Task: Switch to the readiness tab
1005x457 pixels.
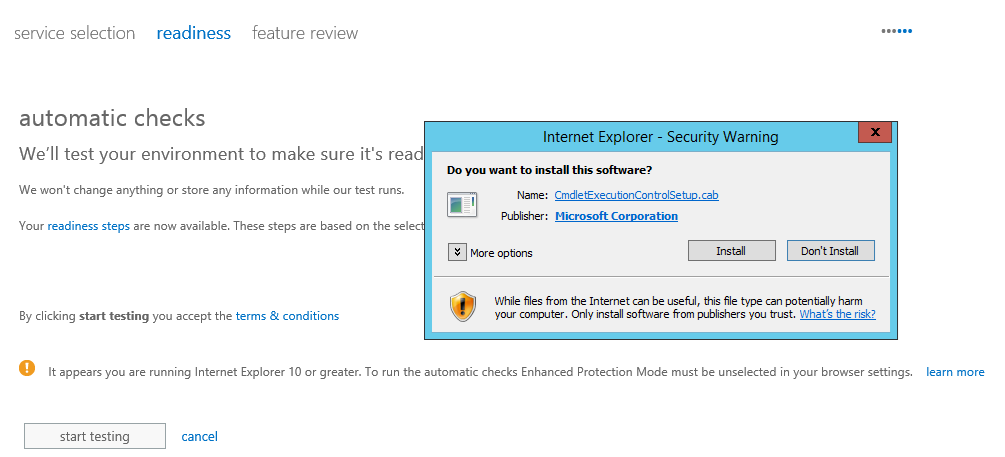Action: [x=194, y=33]
